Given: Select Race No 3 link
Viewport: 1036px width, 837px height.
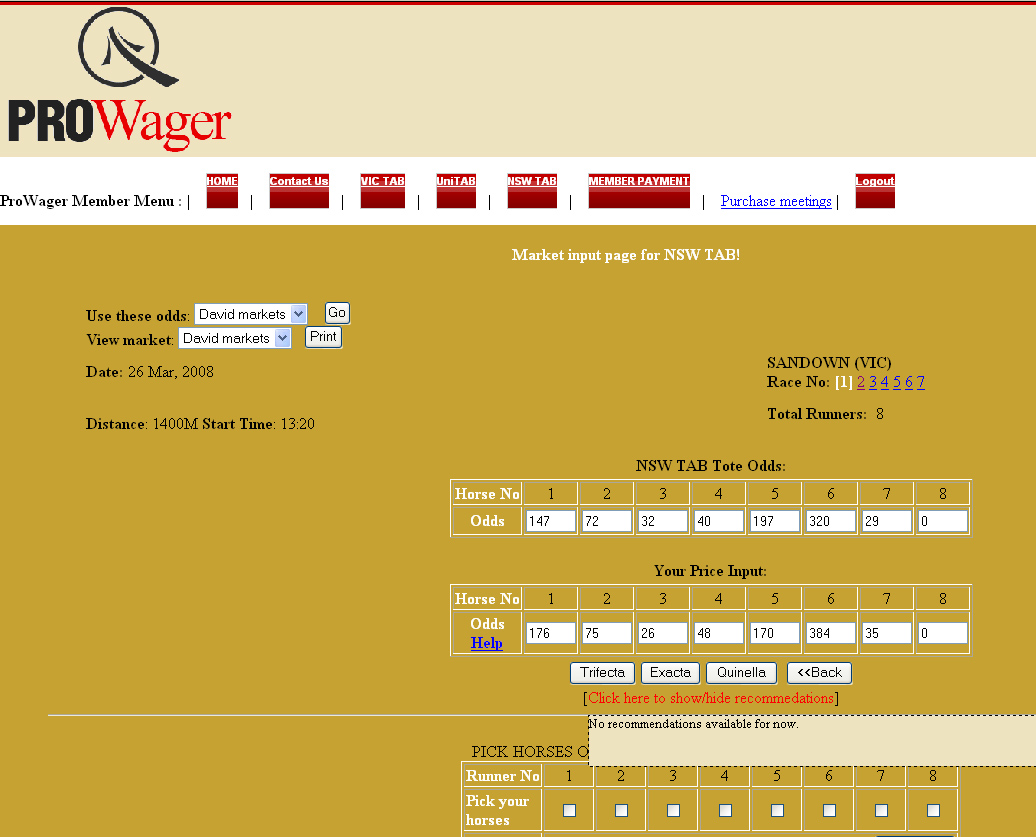Looking at the screenshot, I should click(x=873, y=382).
